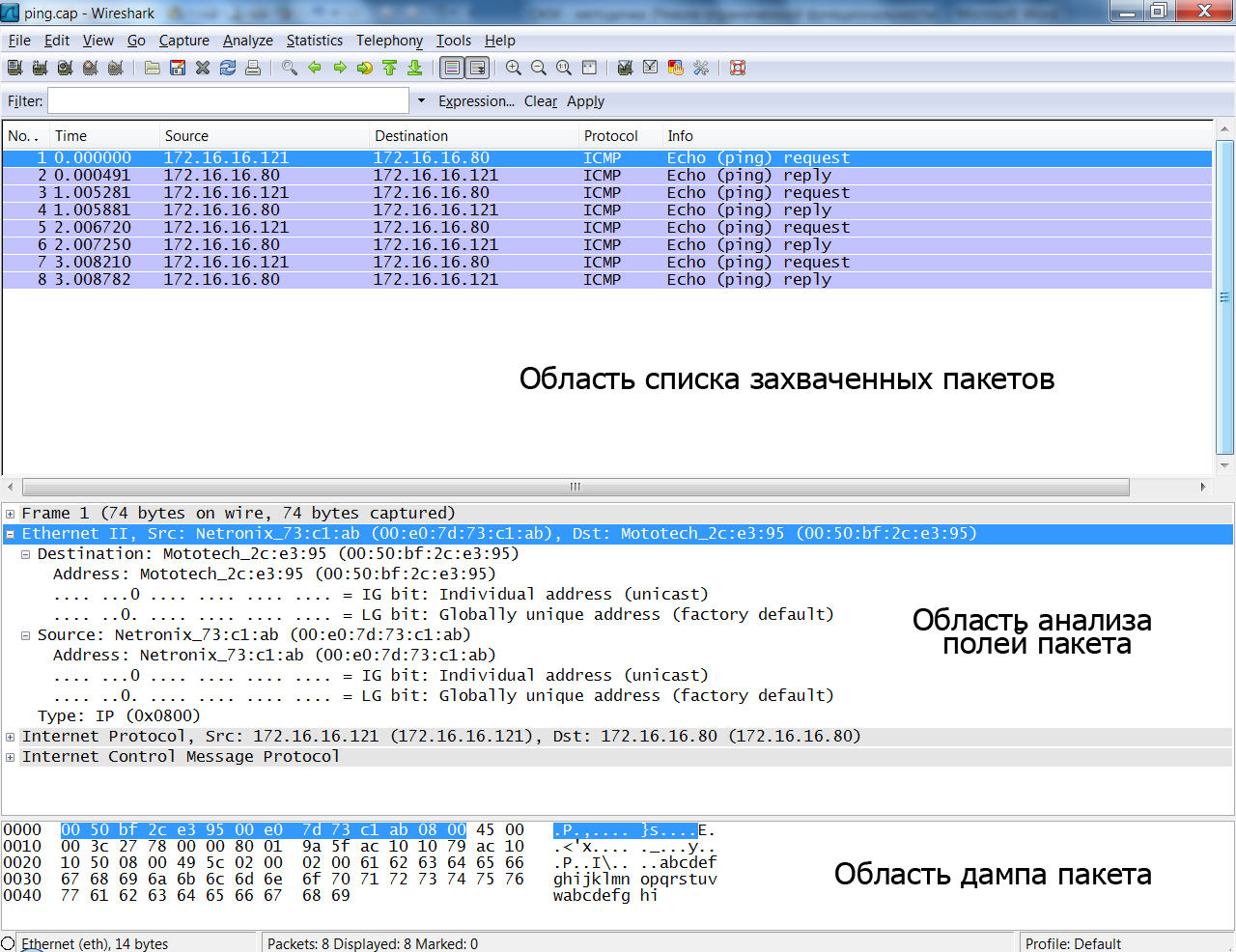Click the Open capture file folder icon
Viewport: 1236px width, 952px height.
tap(153, 68)
